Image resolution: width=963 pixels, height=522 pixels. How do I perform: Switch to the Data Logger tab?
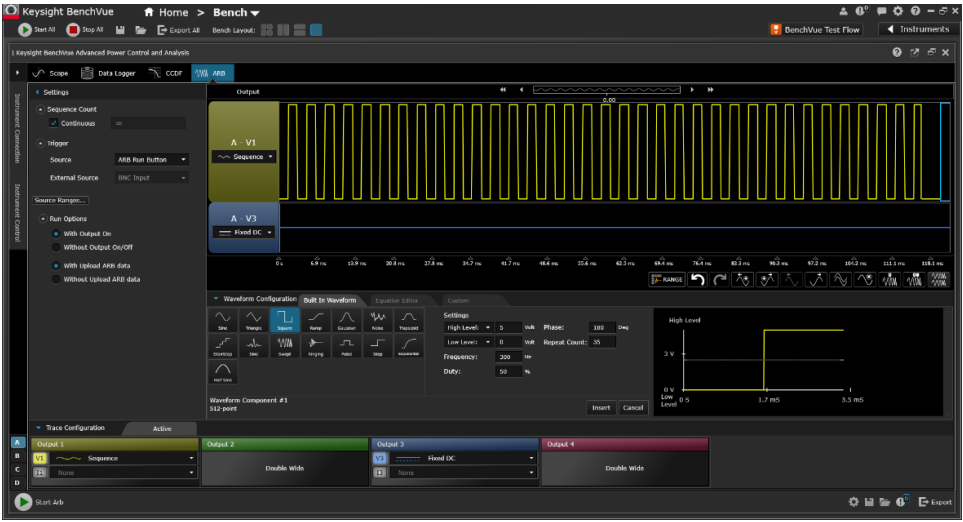(108, 73)
